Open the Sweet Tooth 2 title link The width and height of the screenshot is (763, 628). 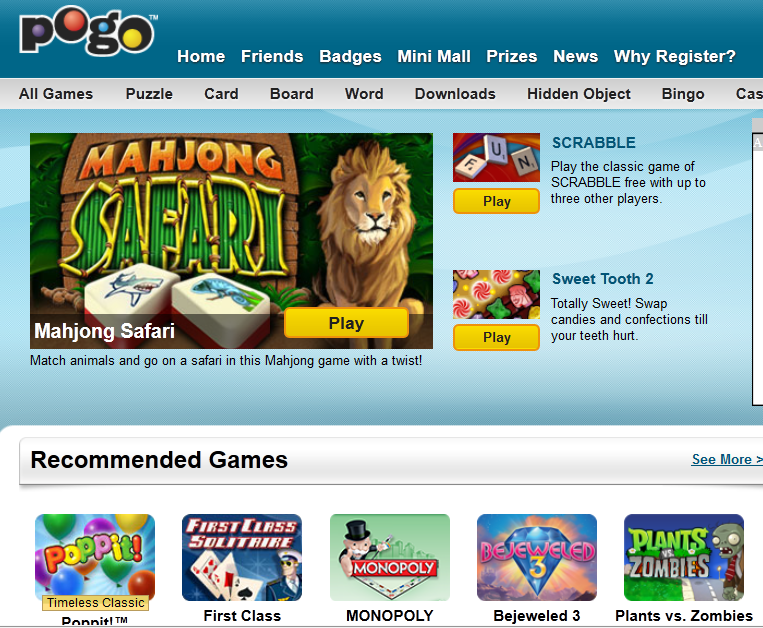[x=602, y=279]
